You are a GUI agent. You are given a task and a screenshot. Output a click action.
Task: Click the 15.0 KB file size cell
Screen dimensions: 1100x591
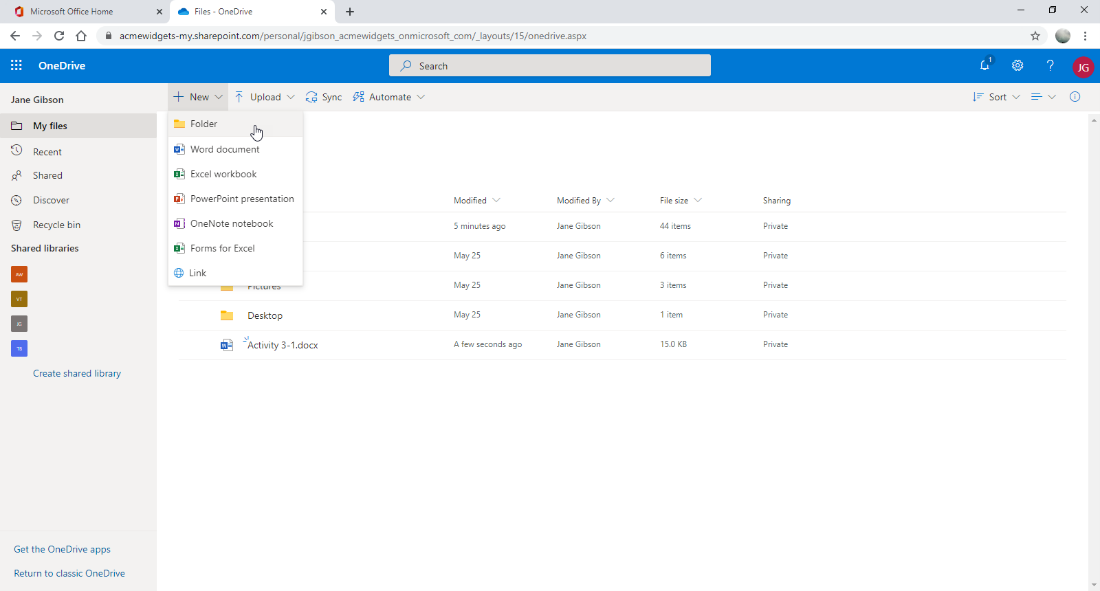673,344
